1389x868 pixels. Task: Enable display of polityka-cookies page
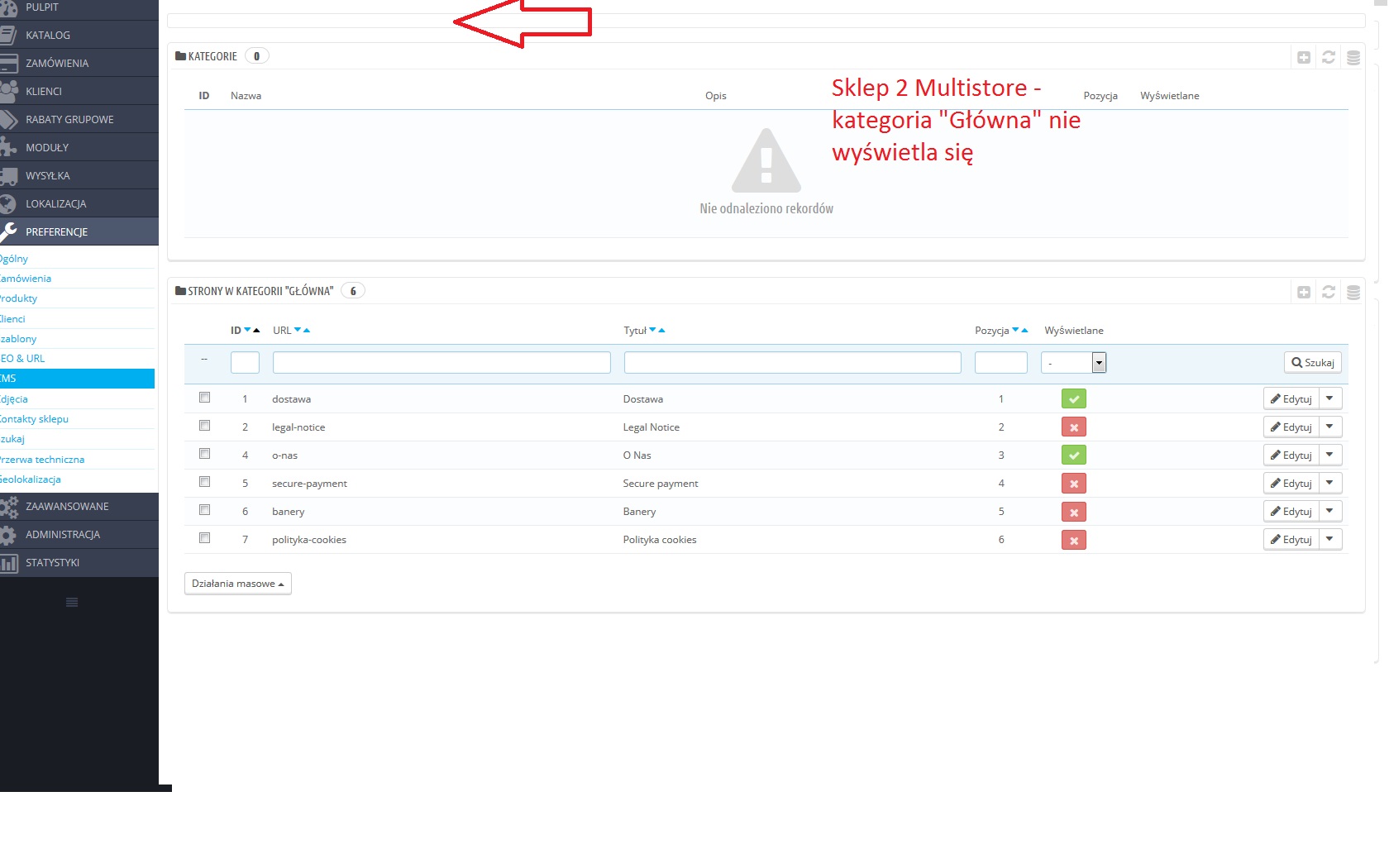[x=1074, y=540]
